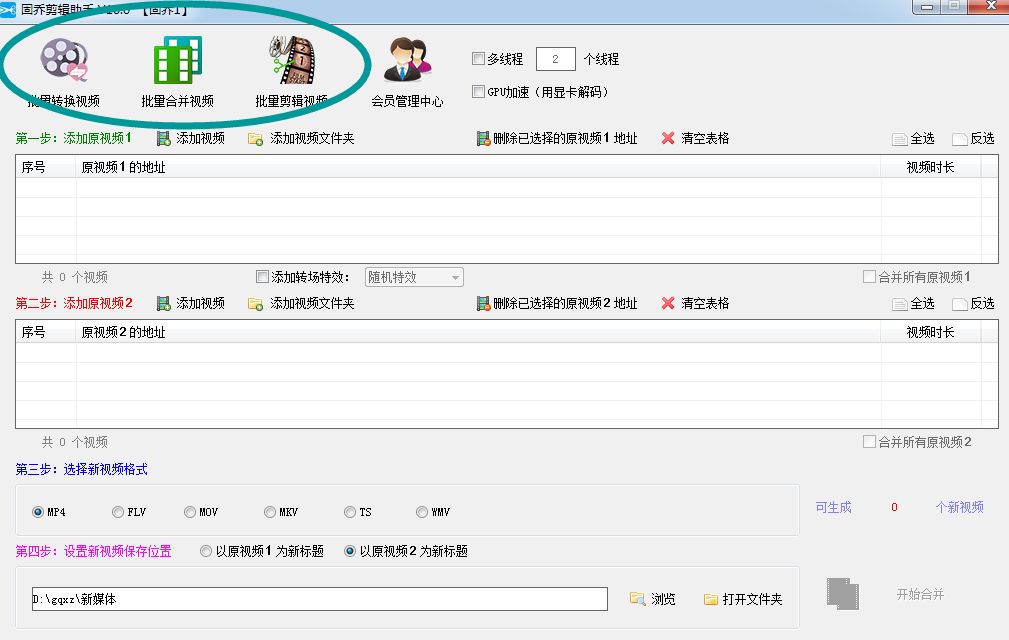1009x640 pixels.
Task: Select 以原视频1为新标题 naming option
Action: point(206,550)
